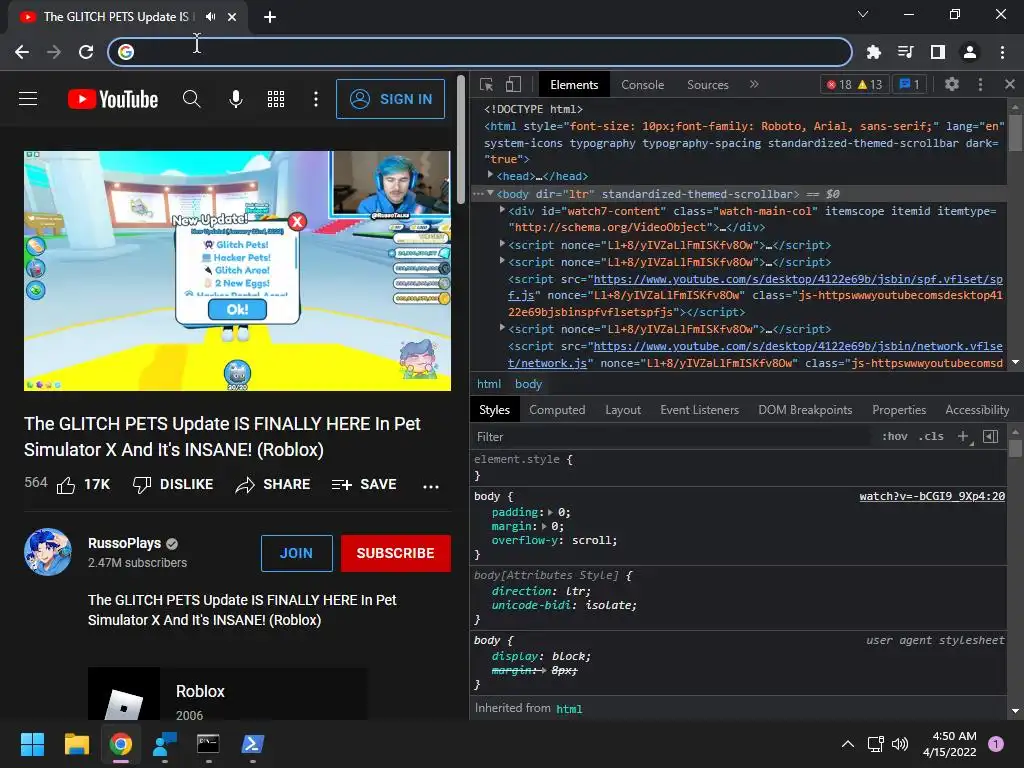Toggle the :hov element state panel
The height and width of the screenshot is (768, 1024).
(x=895, y=436)
